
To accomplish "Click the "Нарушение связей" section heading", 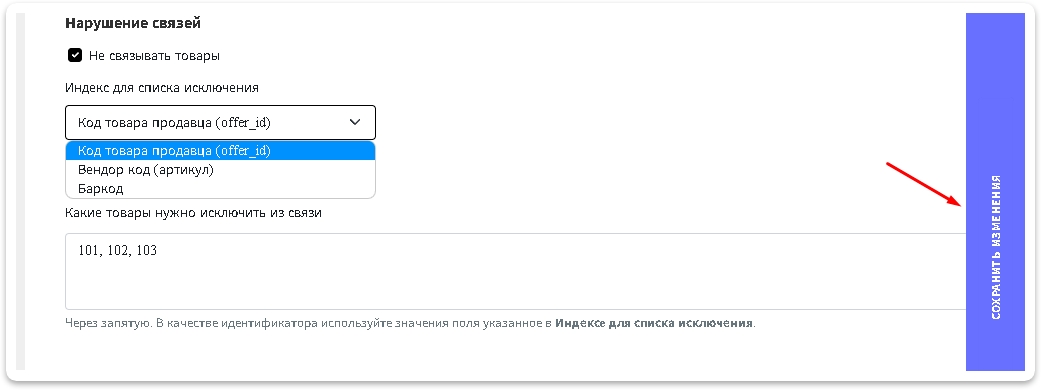I will [x=133, y=24].
